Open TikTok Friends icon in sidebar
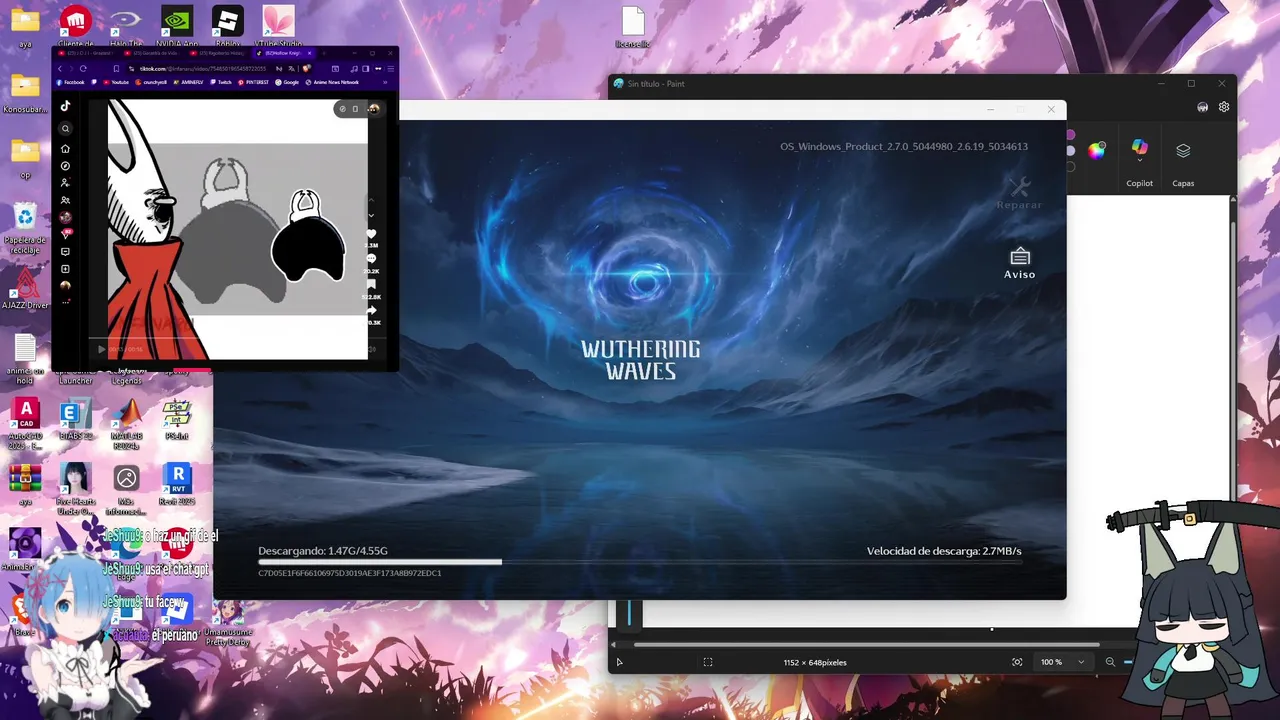The height and width of the screenshot is (720, 1280). pos(65,200)
